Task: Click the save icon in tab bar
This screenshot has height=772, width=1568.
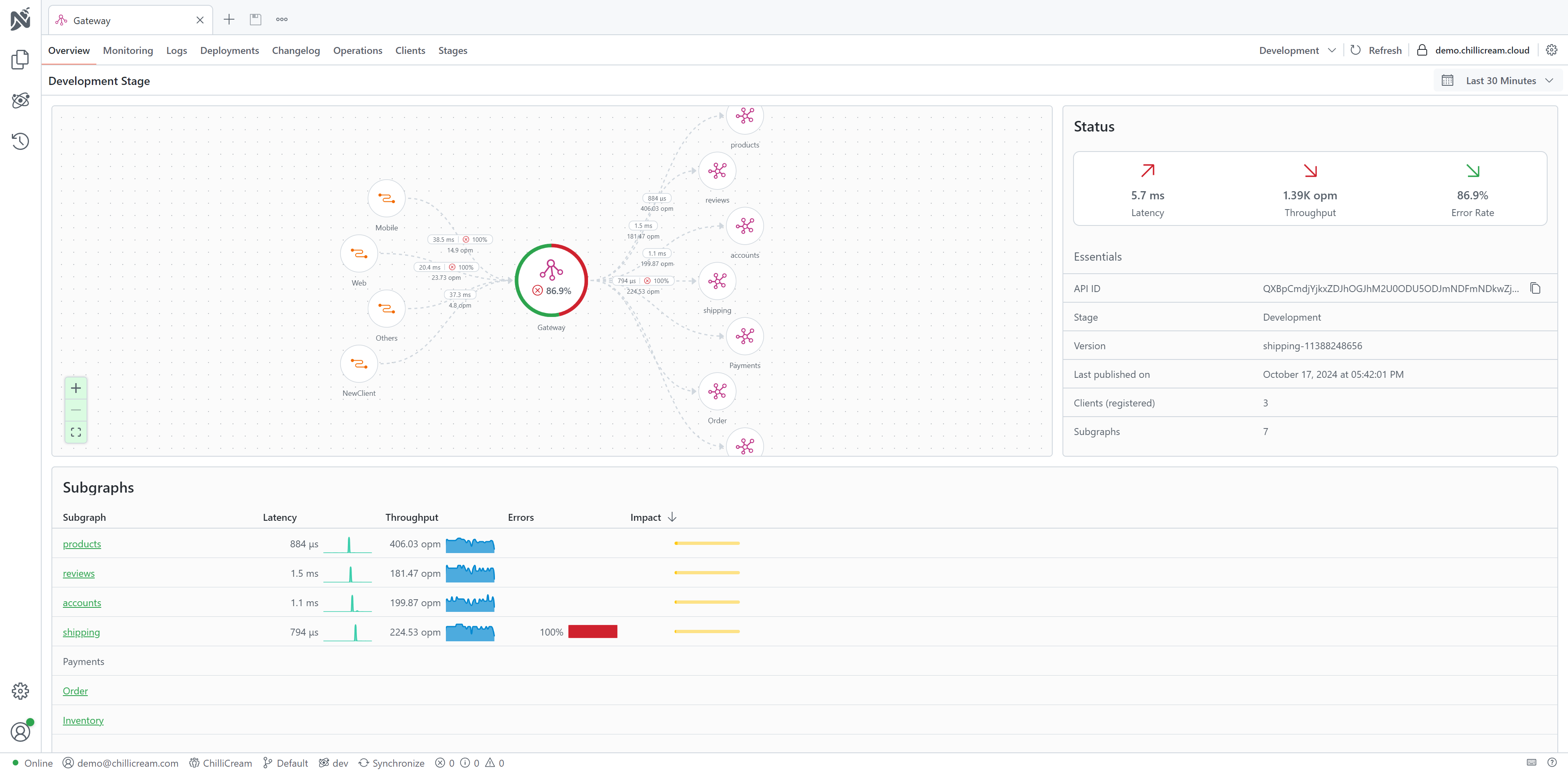Action: coord(256,20)
